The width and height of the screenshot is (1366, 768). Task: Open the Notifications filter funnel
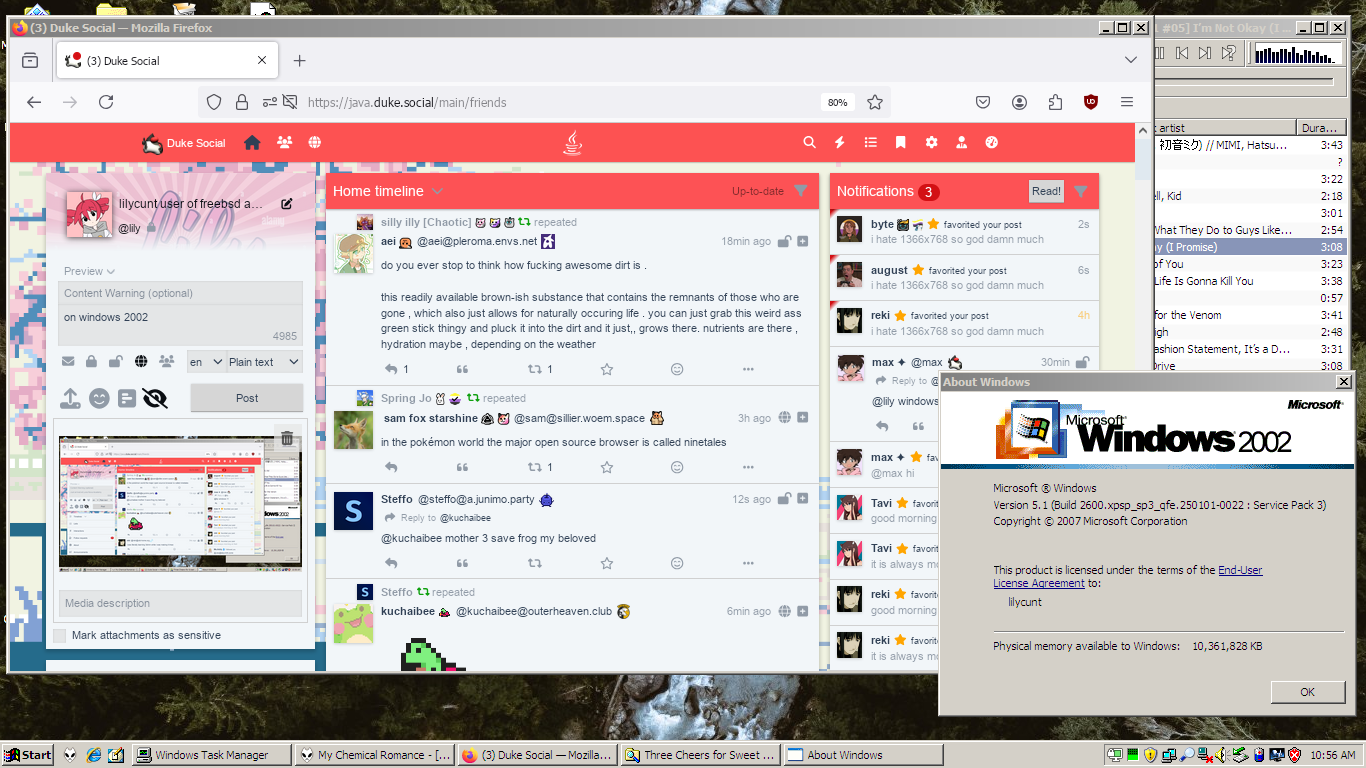(1080, 191)
